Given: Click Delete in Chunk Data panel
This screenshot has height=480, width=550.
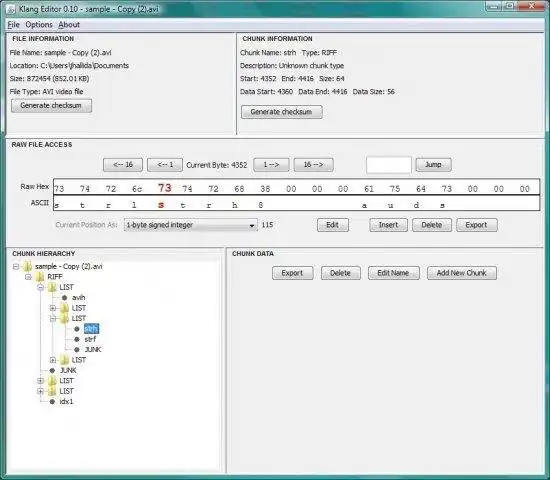Looking at the screenshot, I should (340, 273).
